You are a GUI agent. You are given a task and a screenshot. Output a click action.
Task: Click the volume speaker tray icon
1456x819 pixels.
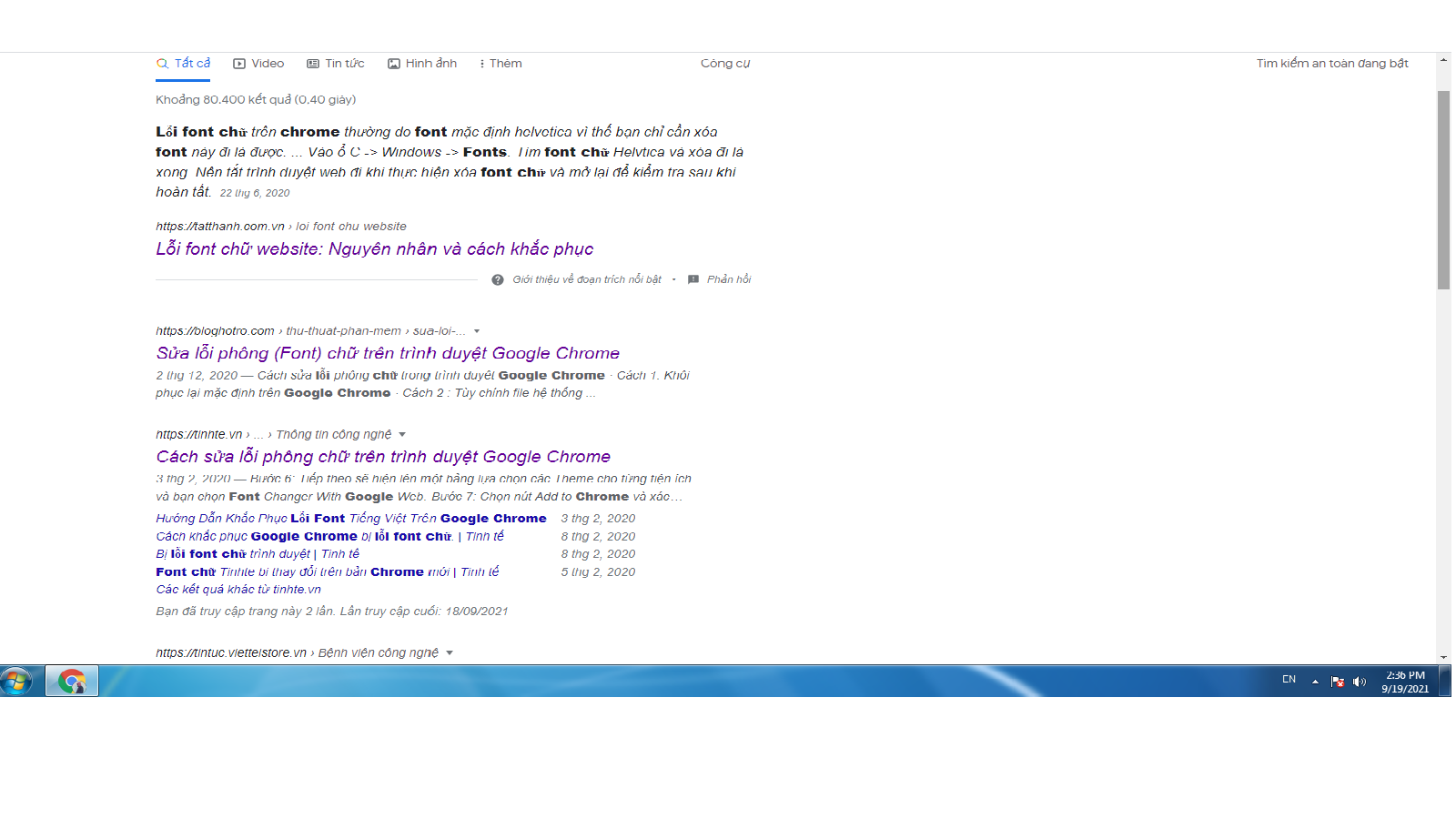click(1360, 682)
